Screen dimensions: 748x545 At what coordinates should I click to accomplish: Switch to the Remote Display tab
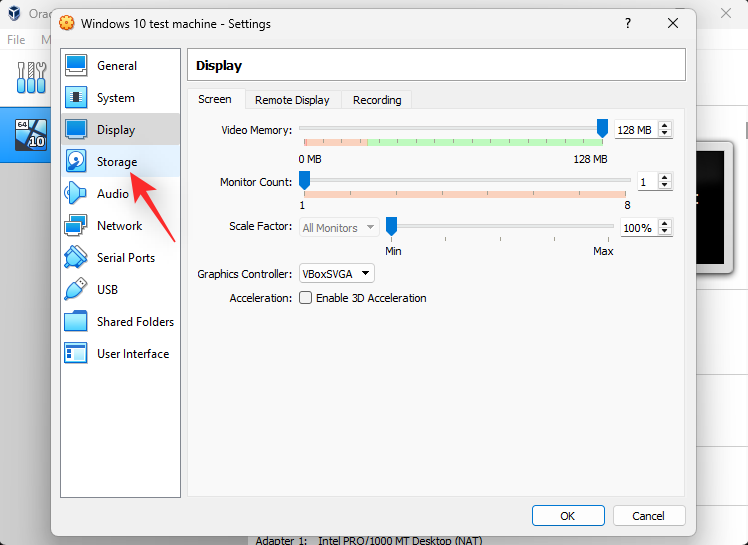(x=292, y=100)
